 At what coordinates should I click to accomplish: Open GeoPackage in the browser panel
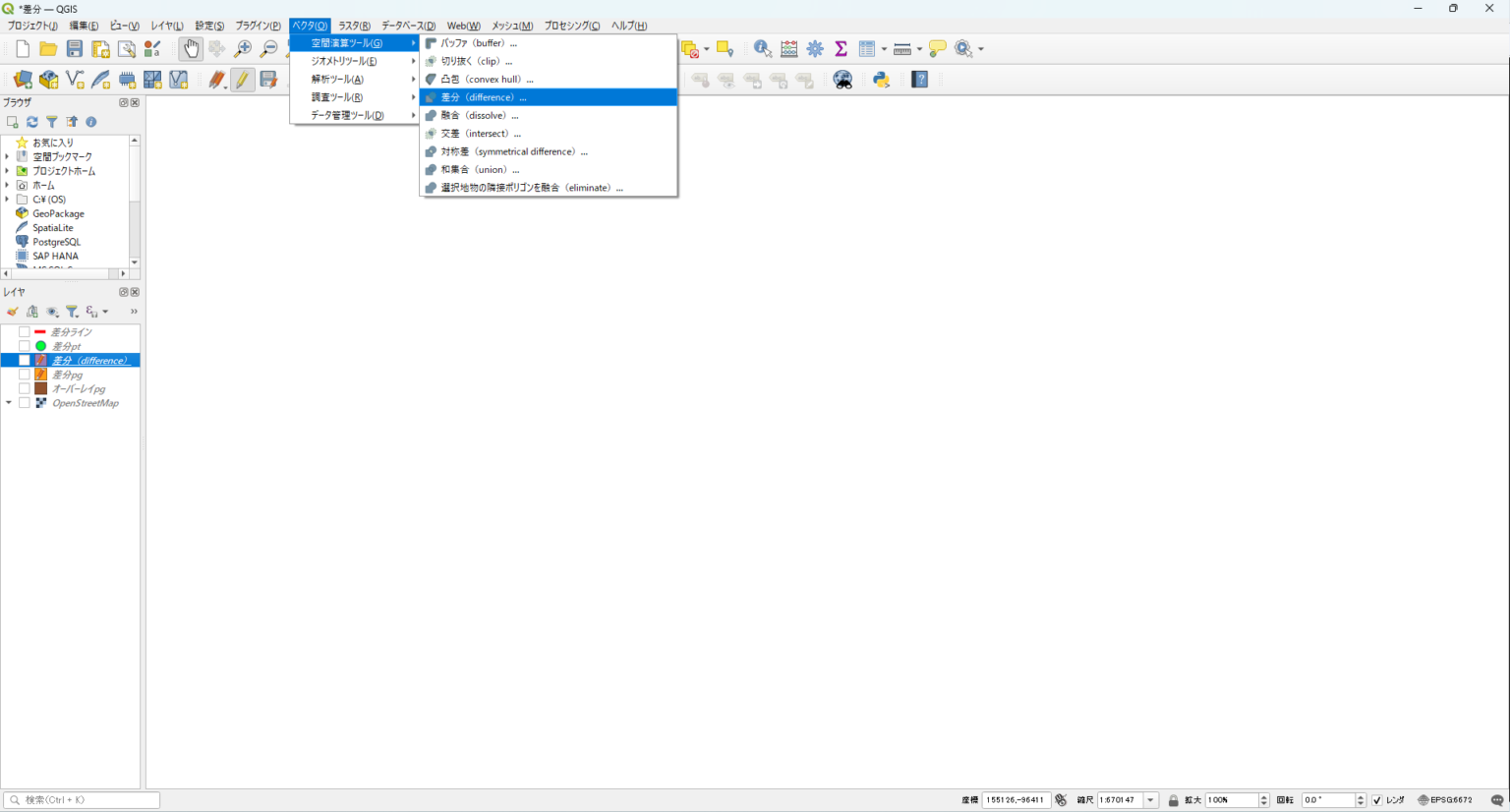click(x=58, y=213)
